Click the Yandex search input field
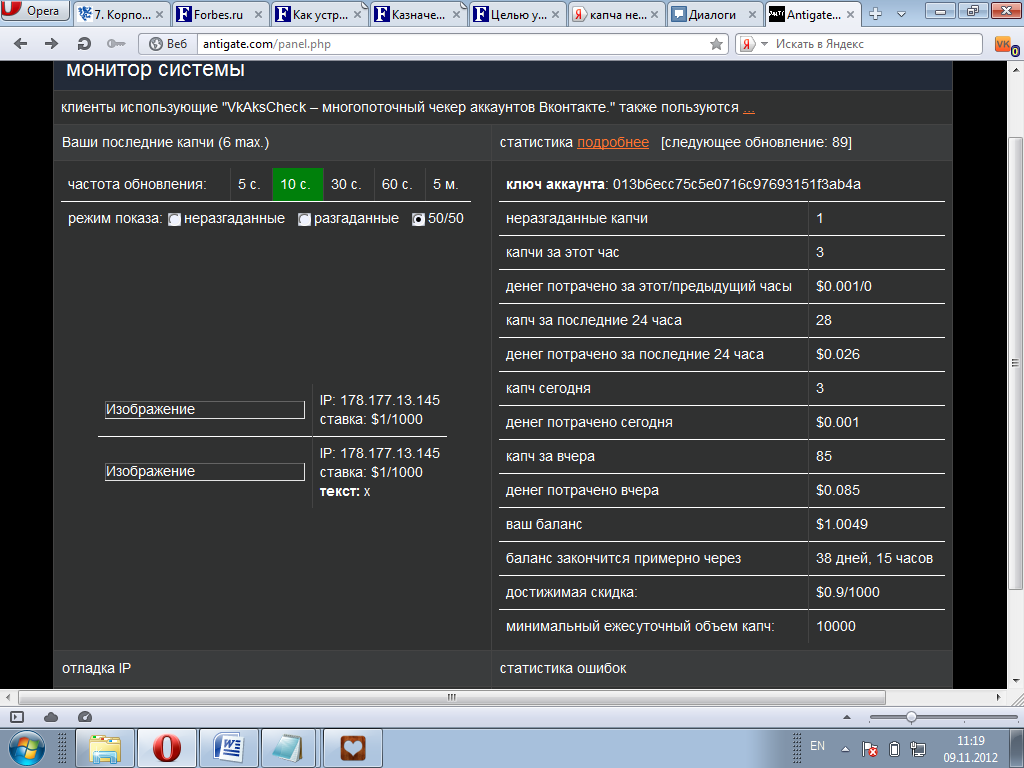 click(x=875, y=44)
